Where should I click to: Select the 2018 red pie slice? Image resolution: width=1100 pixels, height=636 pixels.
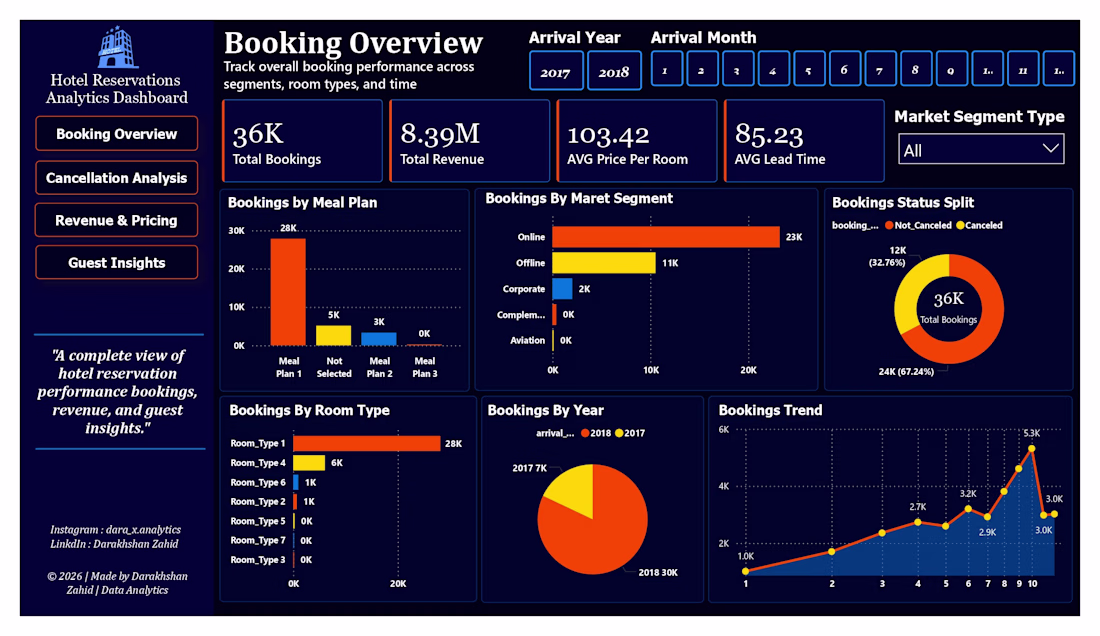pyautogui.click(x=596, y=533)
